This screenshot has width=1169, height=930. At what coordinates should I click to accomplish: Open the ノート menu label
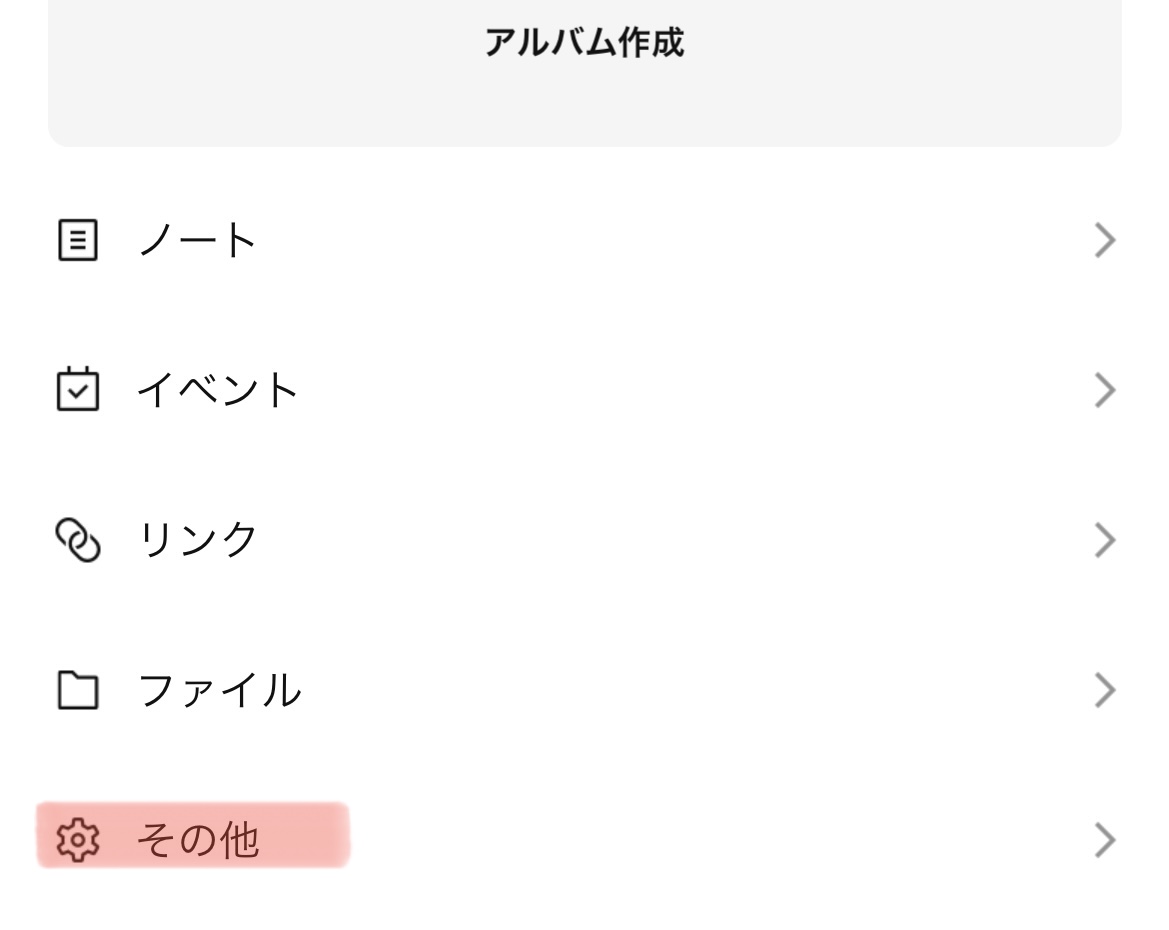pyautogui.click(x=198, y=241)
